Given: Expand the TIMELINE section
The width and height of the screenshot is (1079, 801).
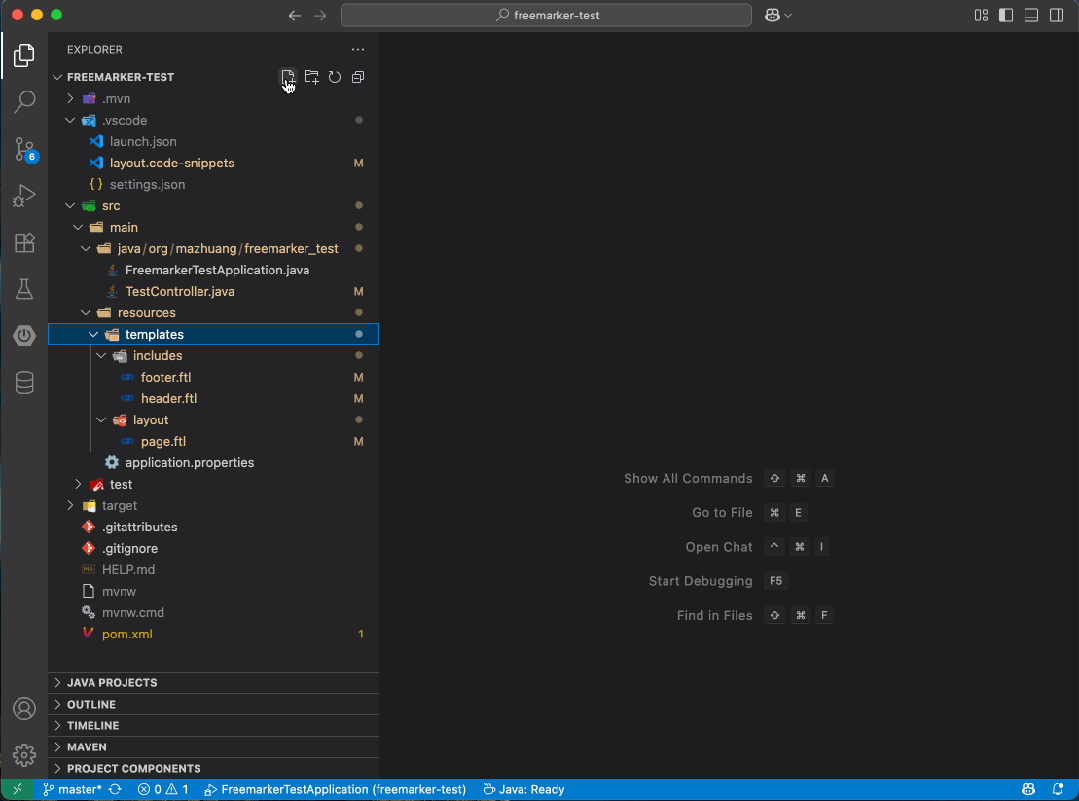Looking at the screenshot, I should (213, 726).
